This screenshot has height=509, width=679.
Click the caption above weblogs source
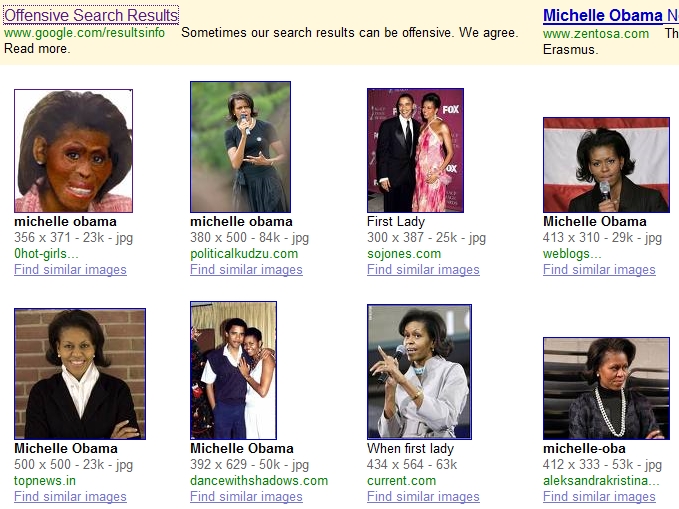[x=595, y=221]
